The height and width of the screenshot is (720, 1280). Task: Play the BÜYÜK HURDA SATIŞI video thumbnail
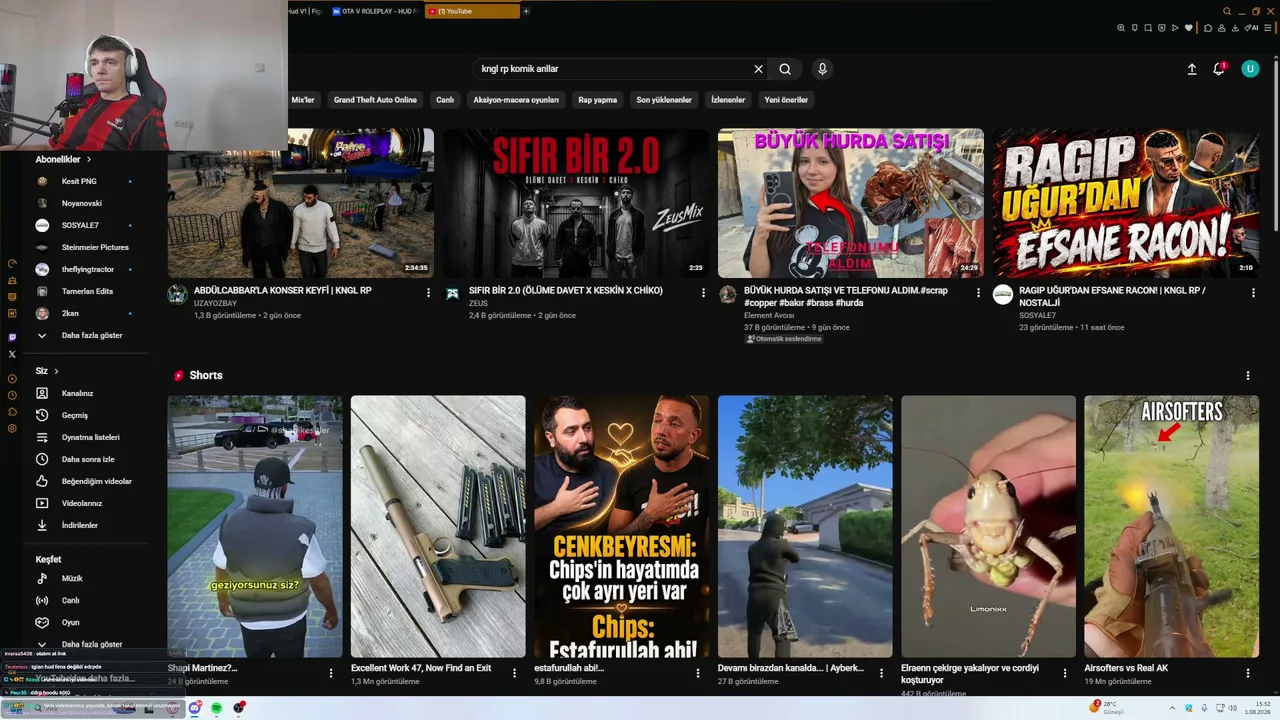tap(851, 203)
